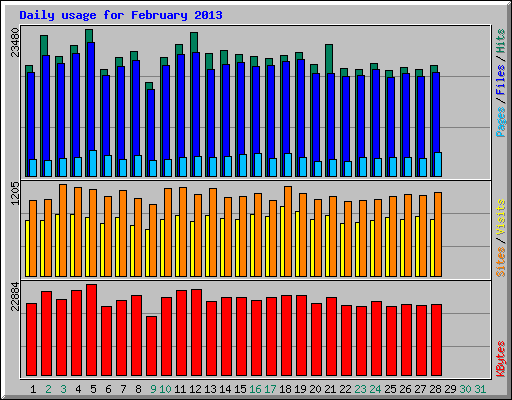Image resolution: width=512 pixels, height=400 pixels.
Task: Select the yellow sites bar for day 9
Action: [x=147, y=253]
